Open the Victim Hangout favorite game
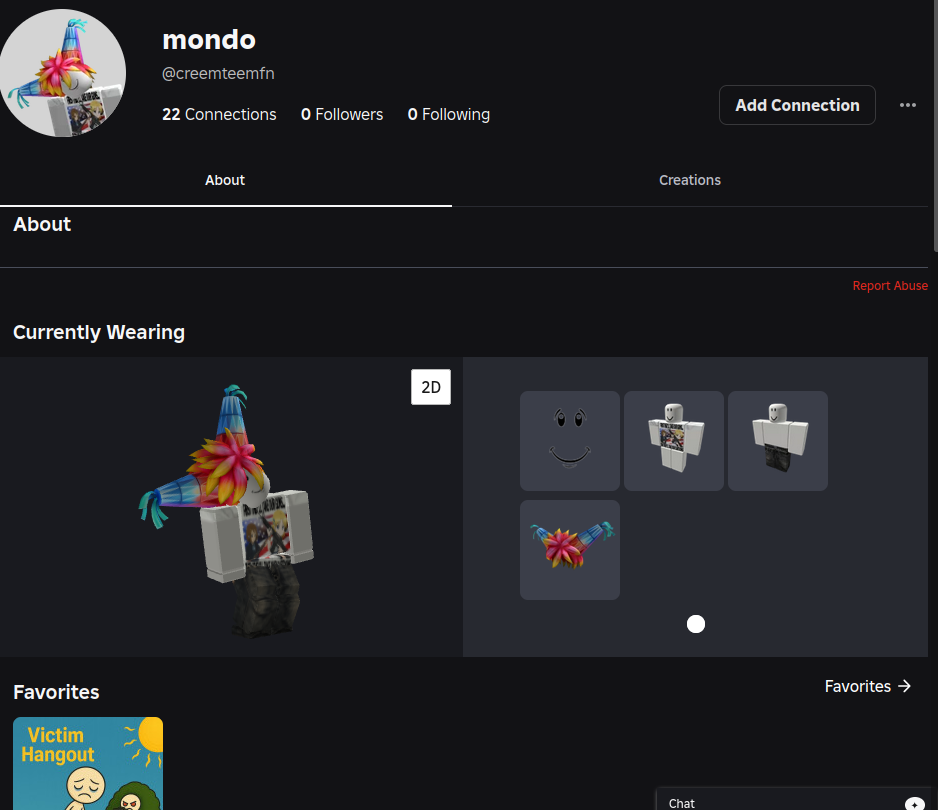The width and height of the screenshot is (938, 810). [88, 763]
